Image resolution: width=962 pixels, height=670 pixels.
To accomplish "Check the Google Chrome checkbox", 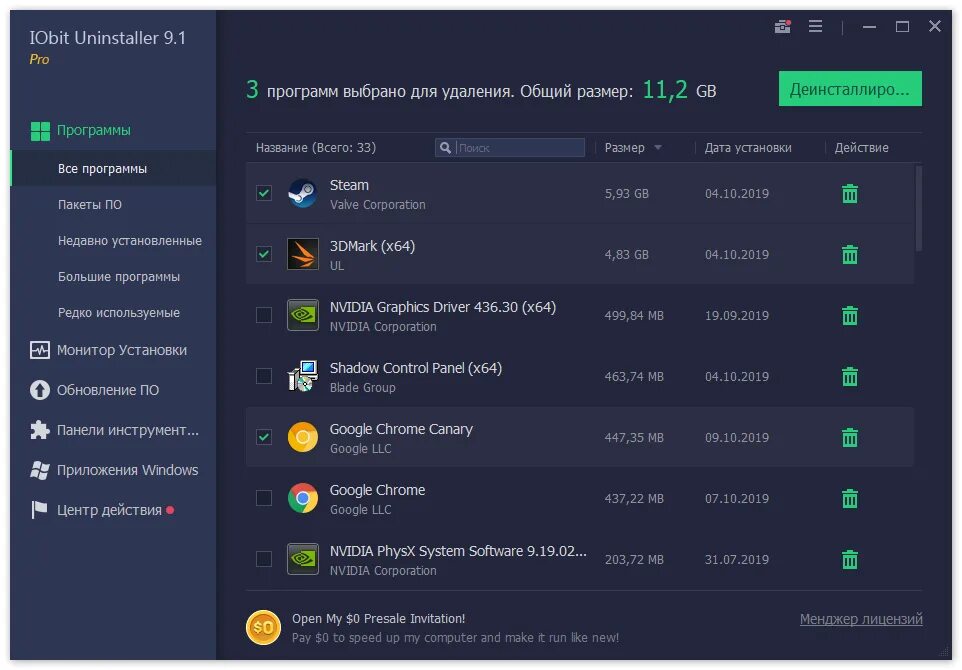I will point(264,498).
